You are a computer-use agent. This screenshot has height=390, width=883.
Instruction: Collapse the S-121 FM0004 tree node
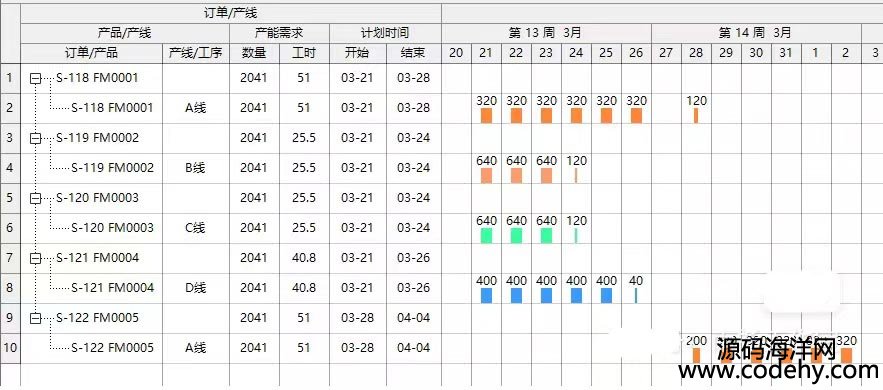pos(35,258)
